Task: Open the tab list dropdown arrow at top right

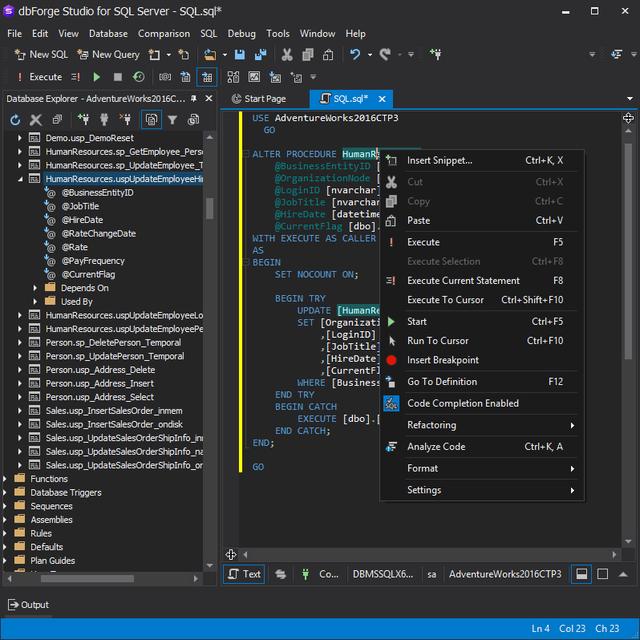Action: point(630,99)
